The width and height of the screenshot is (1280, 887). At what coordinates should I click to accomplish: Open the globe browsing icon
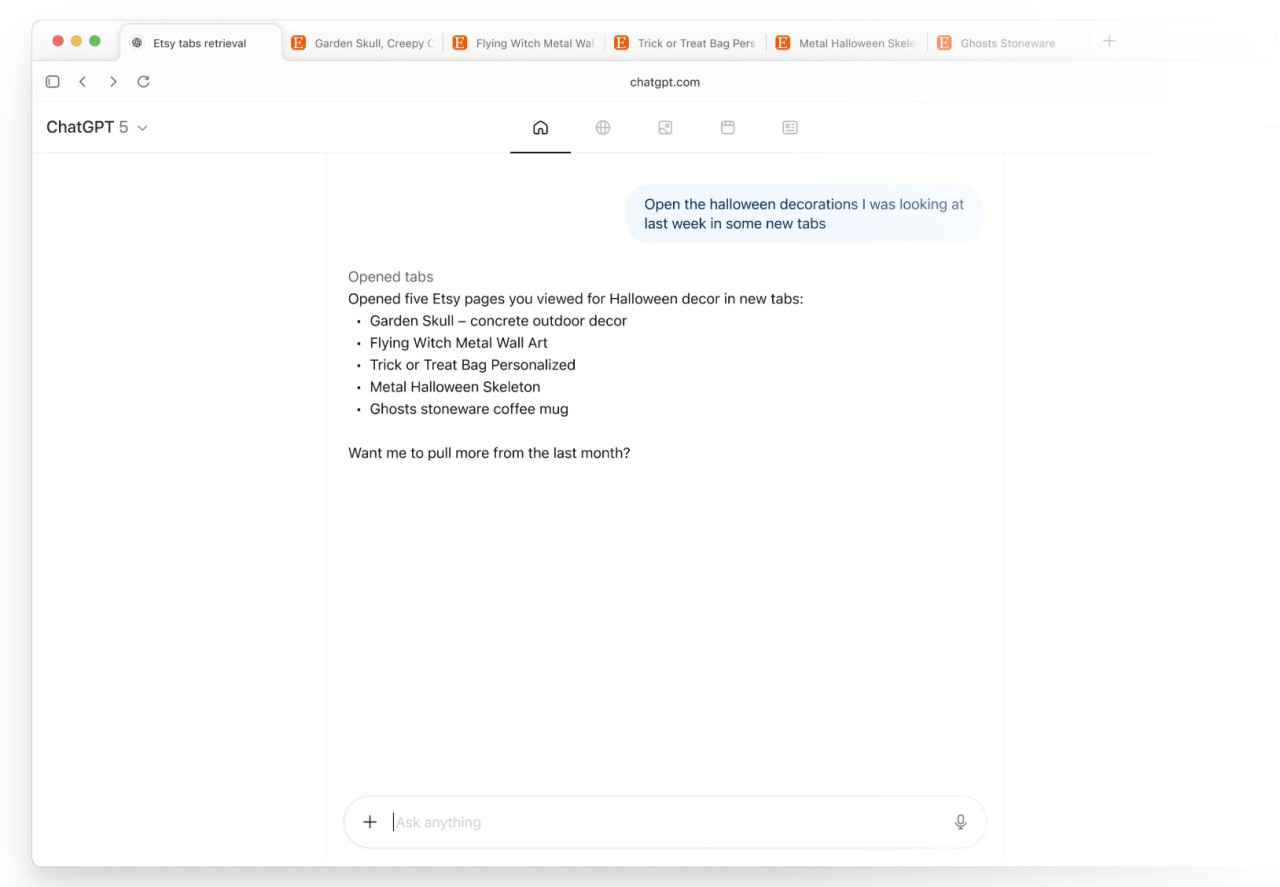603,127
